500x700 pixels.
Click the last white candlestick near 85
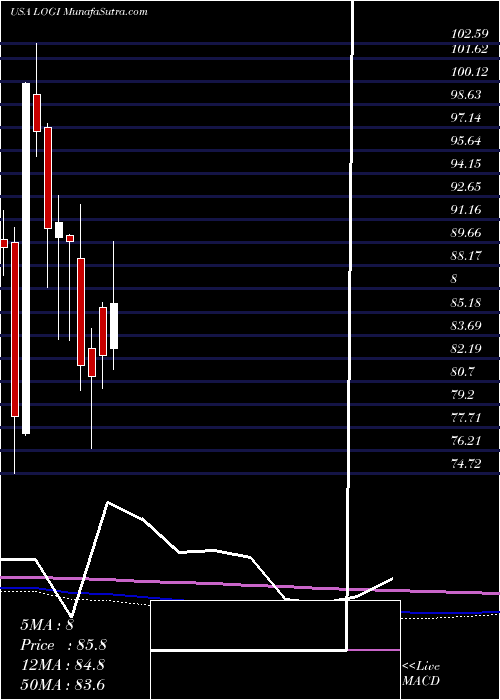click(x=114, y=326)
